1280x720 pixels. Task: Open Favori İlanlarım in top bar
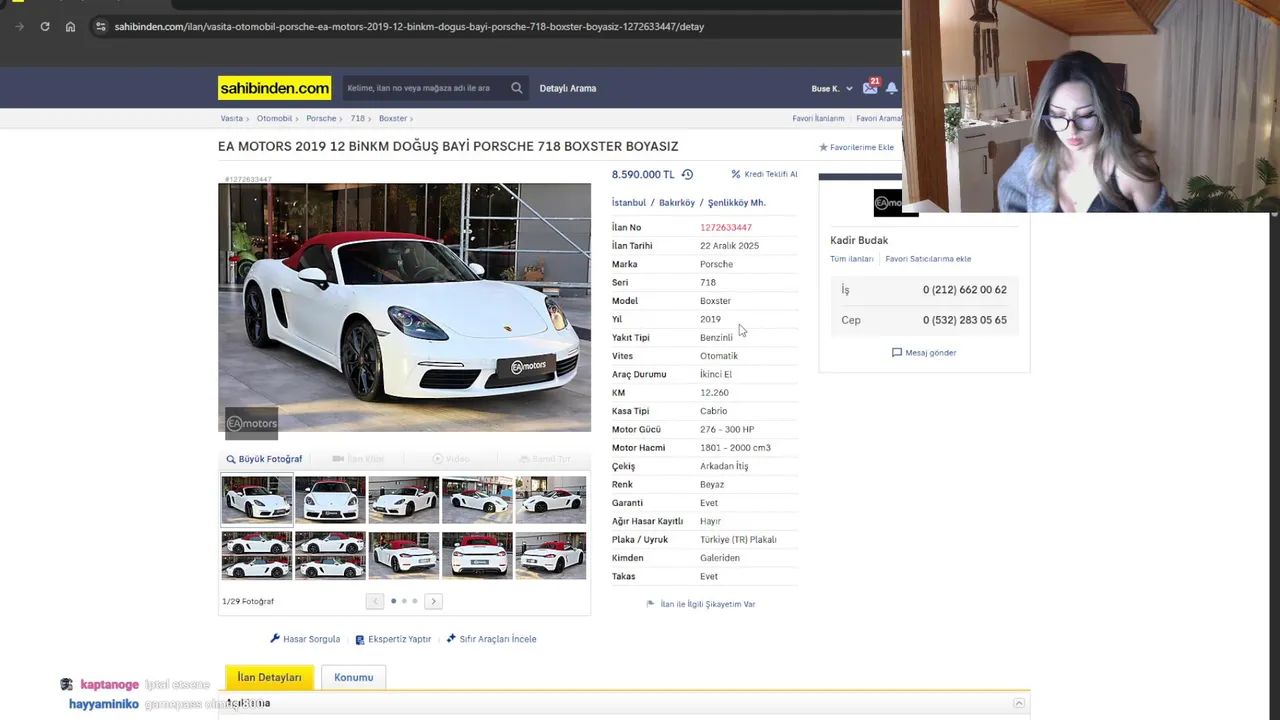tap(818, 118)
